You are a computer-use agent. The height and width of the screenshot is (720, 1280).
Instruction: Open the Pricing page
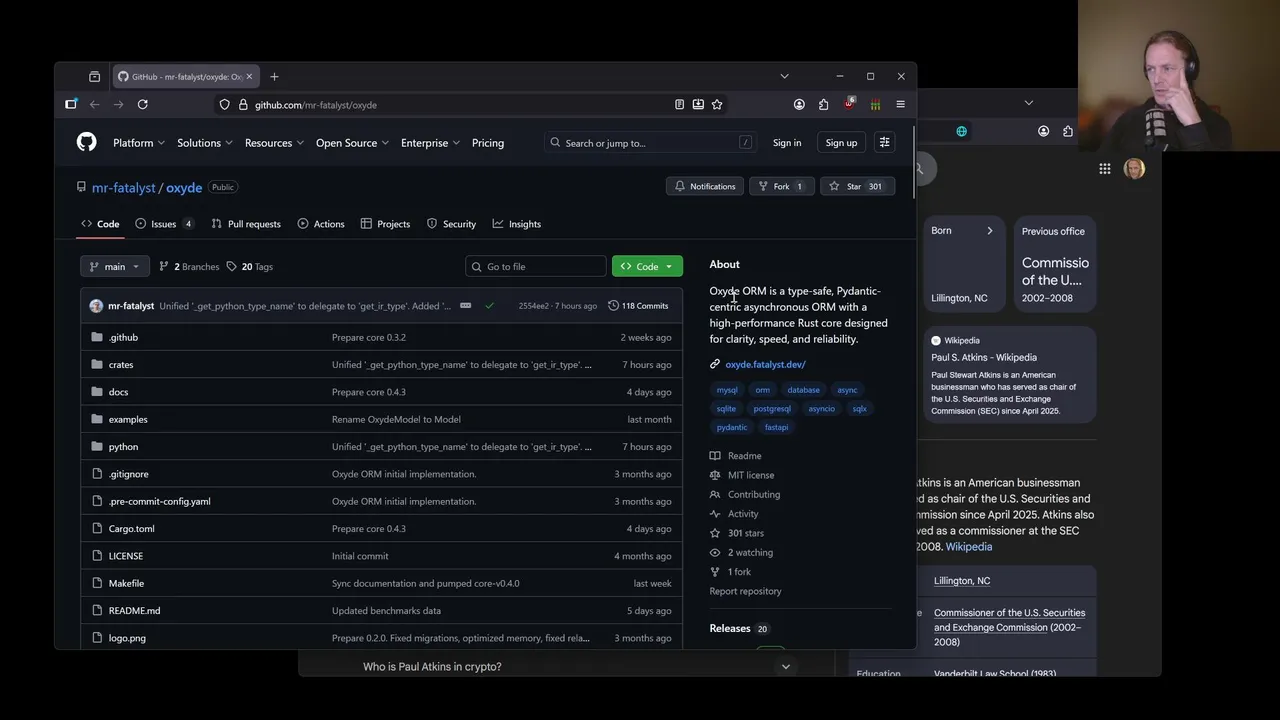[x=488, y=143]
